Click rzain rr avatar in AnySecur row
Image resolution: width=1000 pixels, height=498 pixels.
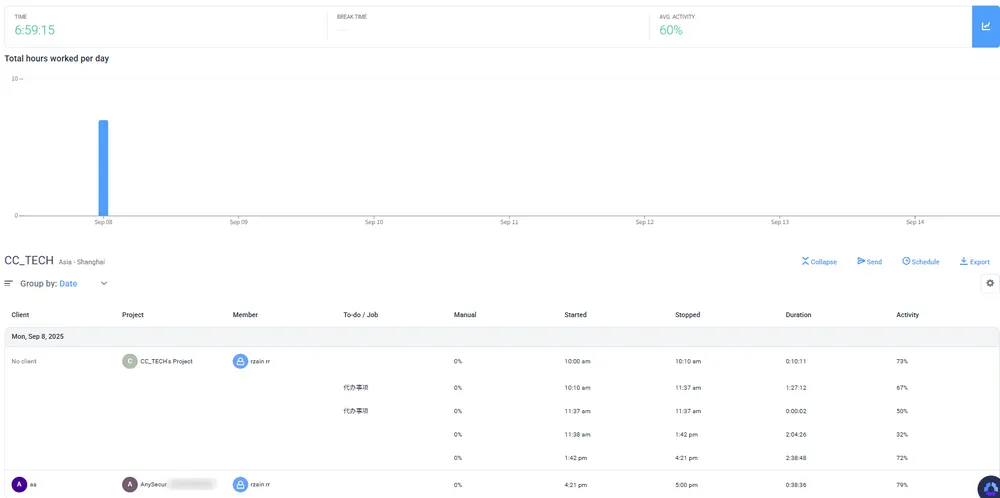click(x=240, y=485)
